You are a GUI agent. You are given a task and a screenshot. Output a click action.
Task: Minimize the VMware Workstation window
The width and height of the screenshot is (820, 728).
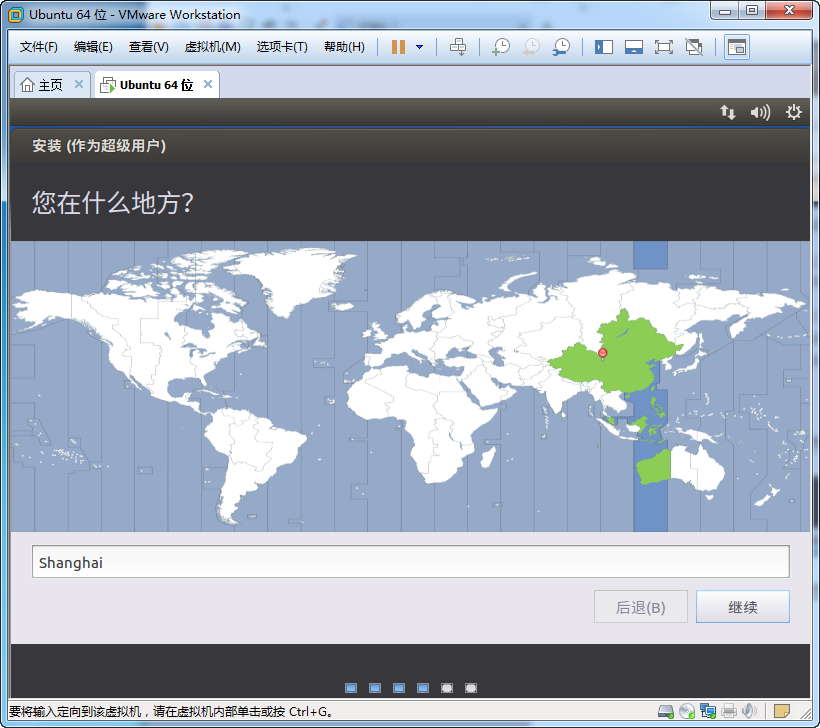(725, 10)
